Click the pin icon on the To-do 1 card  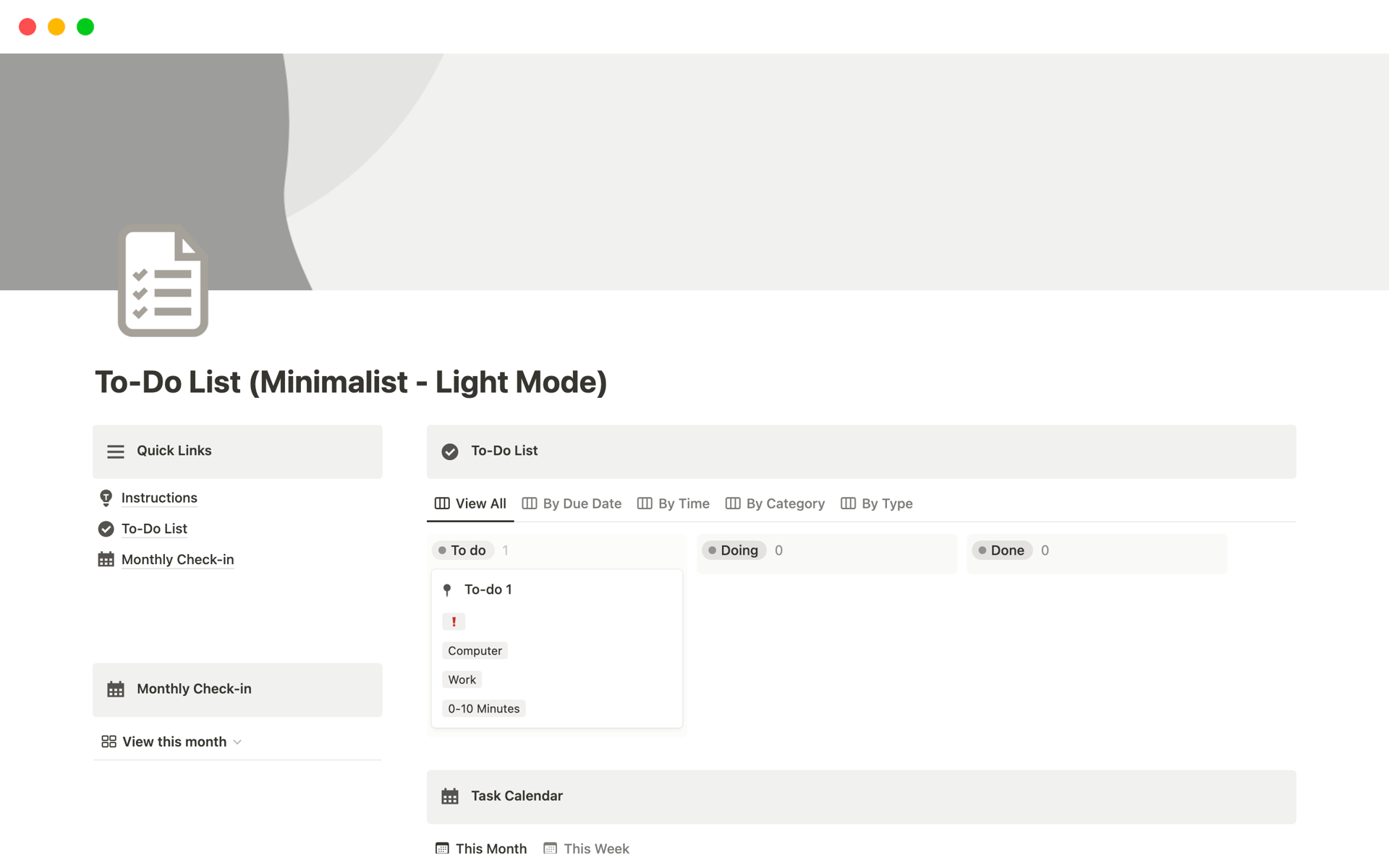pos(448,590)
